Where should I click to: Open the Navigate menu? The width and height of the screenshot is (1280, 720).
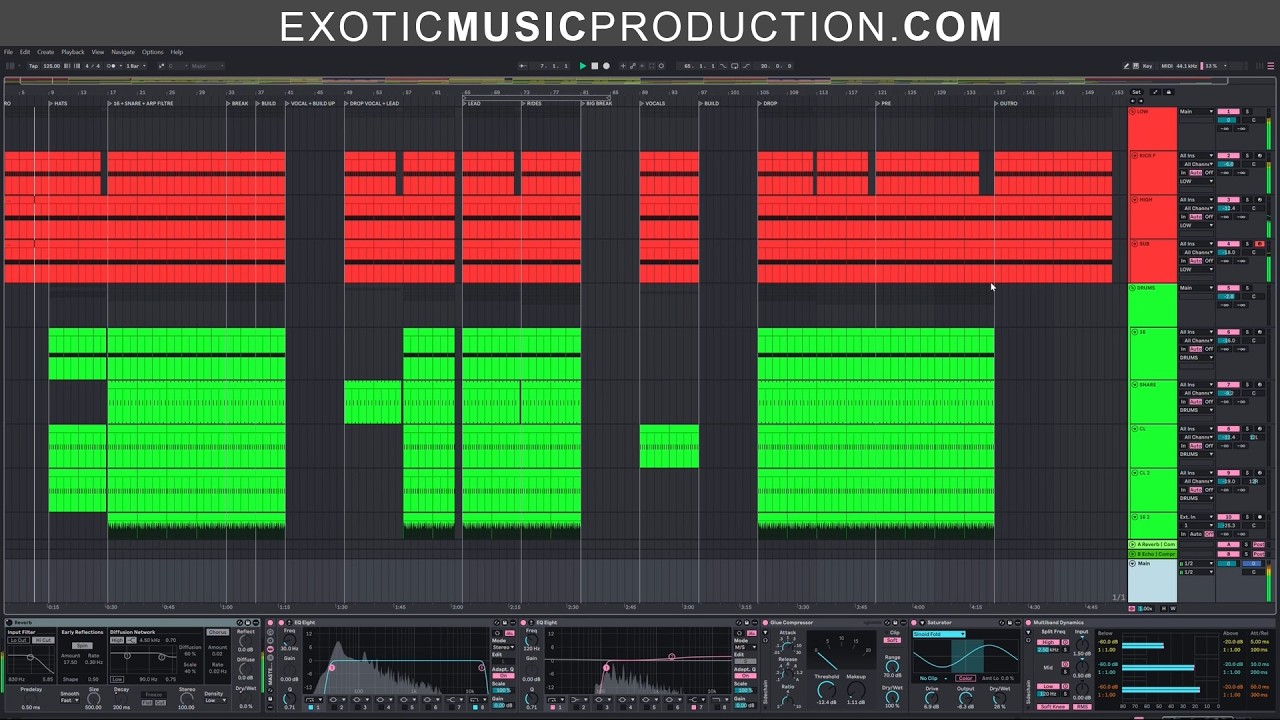tap(123, 52)
